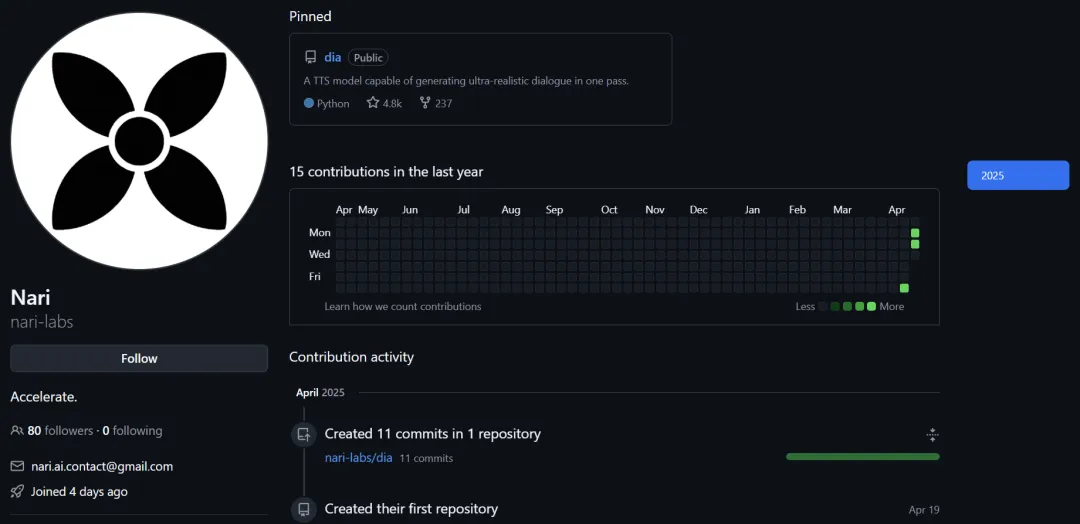Click the push icon beside Created 11 commits
This screenshot has width=1080, height=524.
pos(303,434)
